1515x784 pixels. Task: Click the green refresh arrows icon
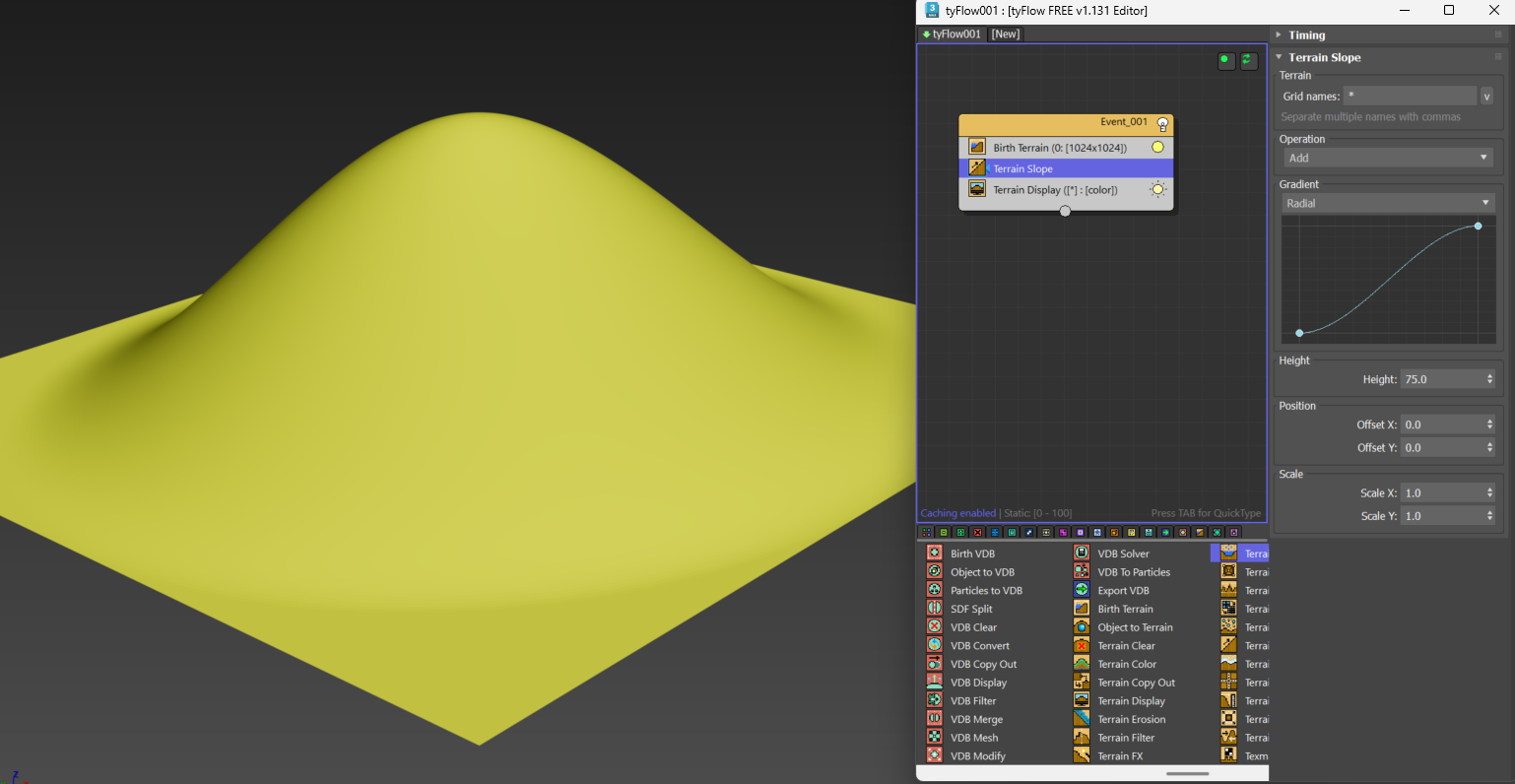click(x=1247, y=60)
